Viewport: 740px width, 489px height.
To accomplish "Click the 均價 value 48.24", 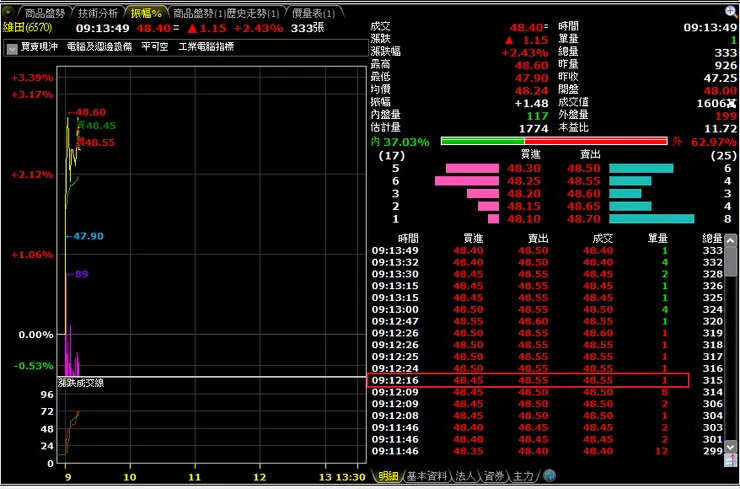I will coord(531,91).
